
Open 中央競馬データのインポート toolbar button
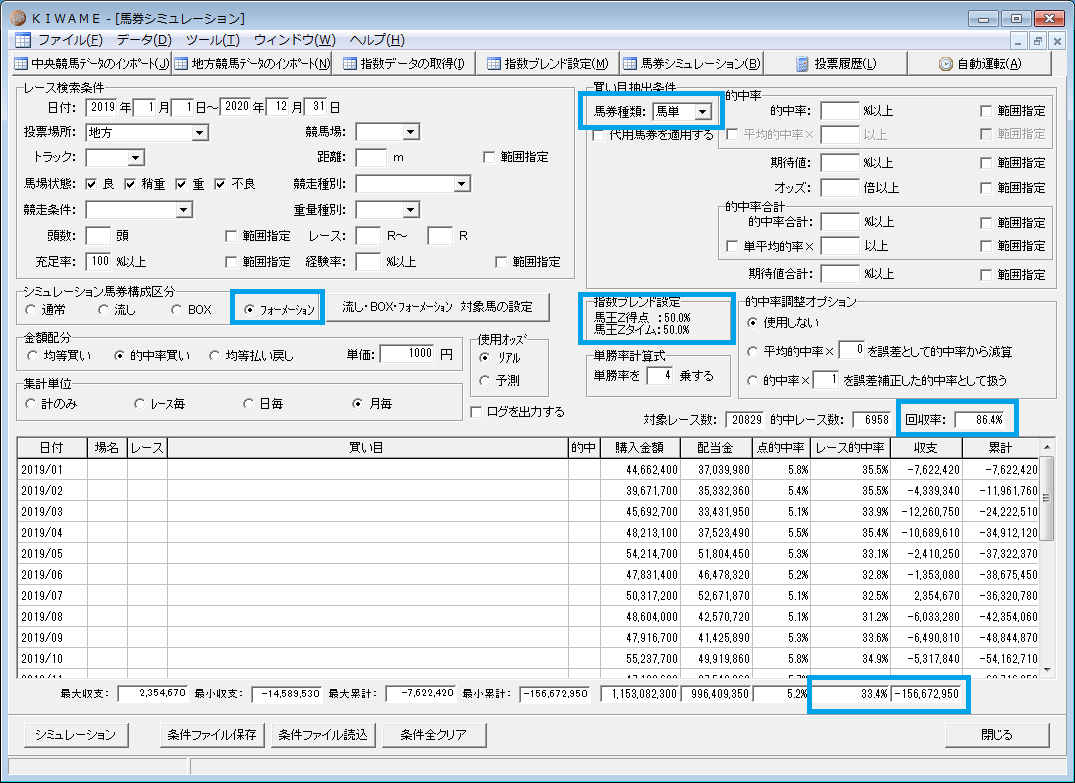pyautogui.click(x=92, y=64)
